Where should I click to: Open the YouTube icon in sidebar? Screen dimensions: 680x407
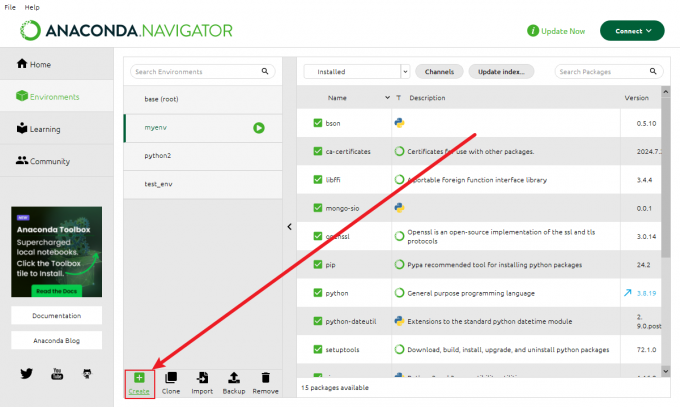[x=57, y=374]
